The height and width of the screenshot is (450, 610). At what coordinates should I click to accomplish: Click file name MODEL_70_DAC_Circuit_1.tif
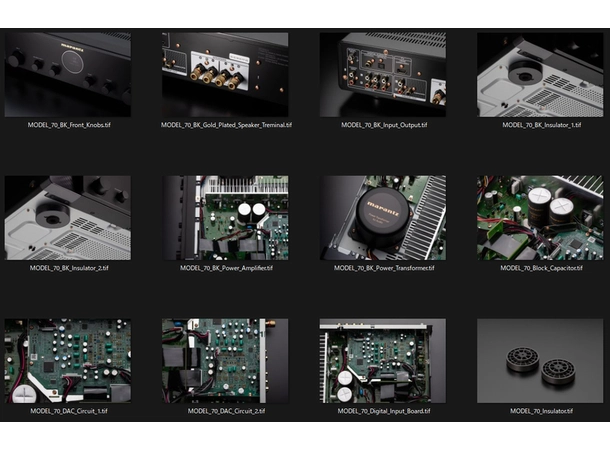coord(69,411)
